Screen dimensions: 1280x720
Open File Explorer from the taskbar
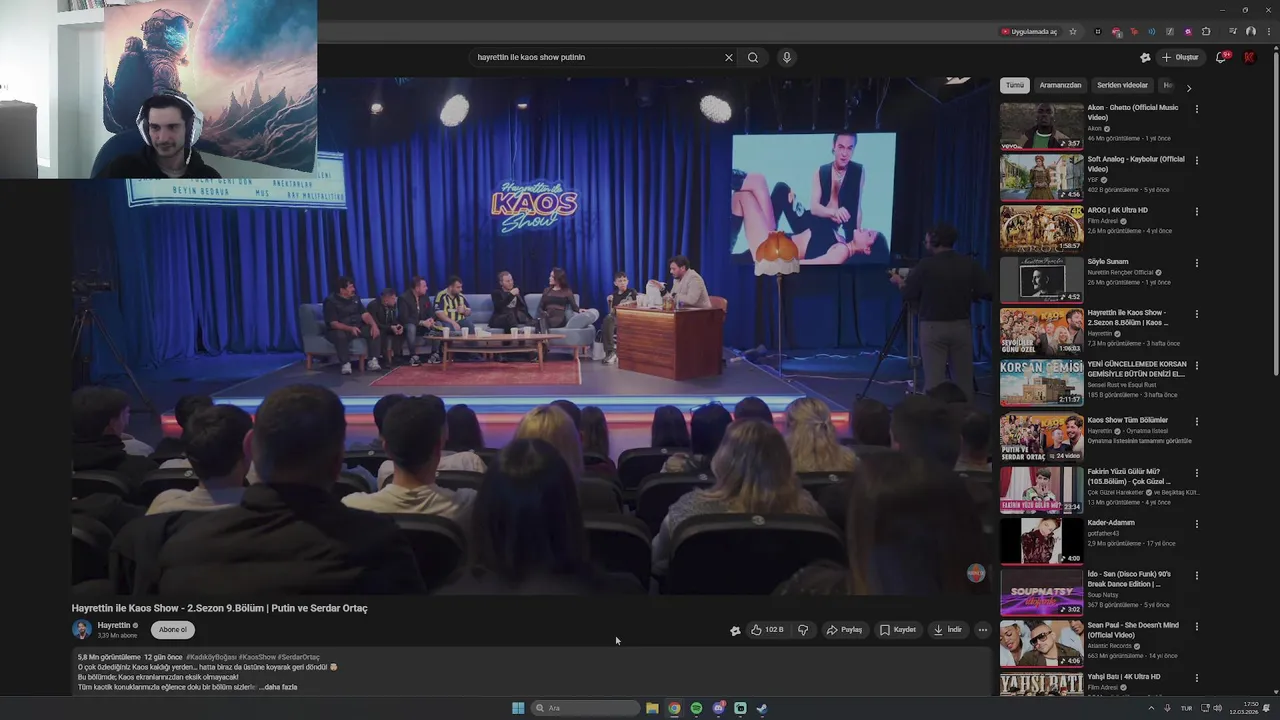652,708
